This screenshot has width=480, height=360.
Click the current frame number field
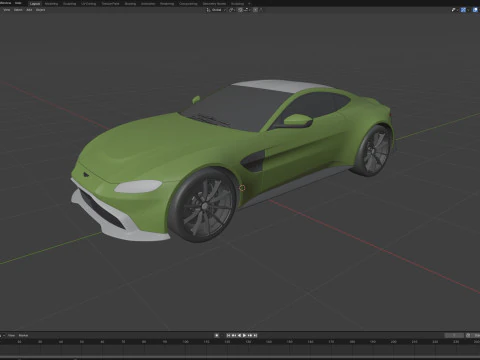[x=454, y=335]
